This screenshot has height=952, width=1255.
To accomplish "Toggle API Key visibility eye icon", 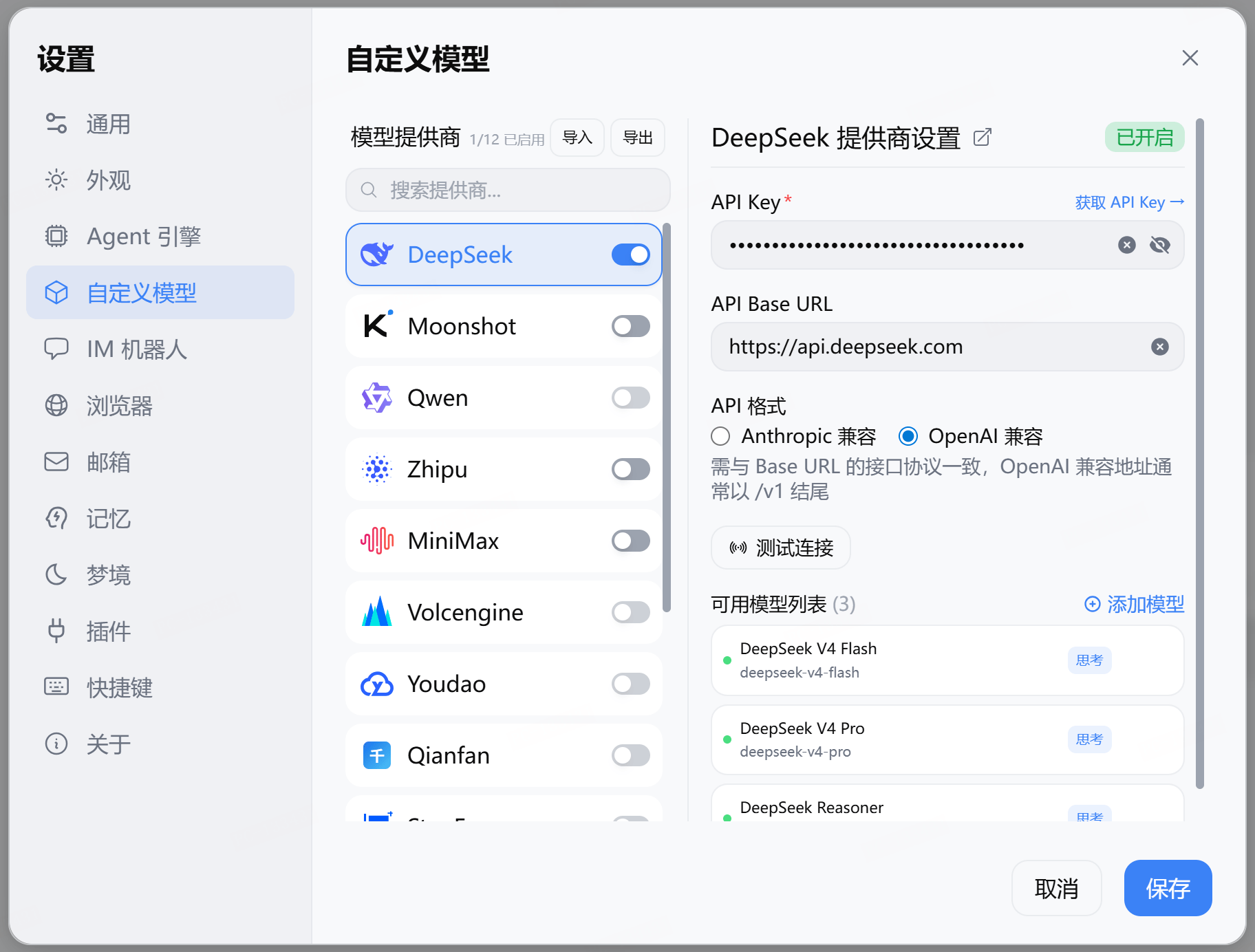I will tap(1160, 245).
